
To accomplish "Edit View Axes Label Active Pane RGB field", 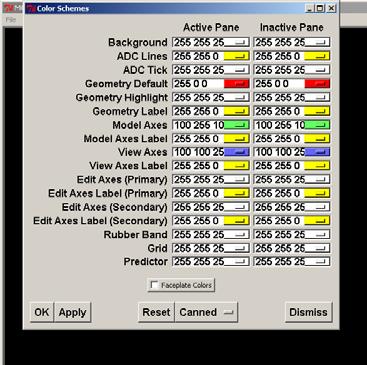I will (198, 166).
